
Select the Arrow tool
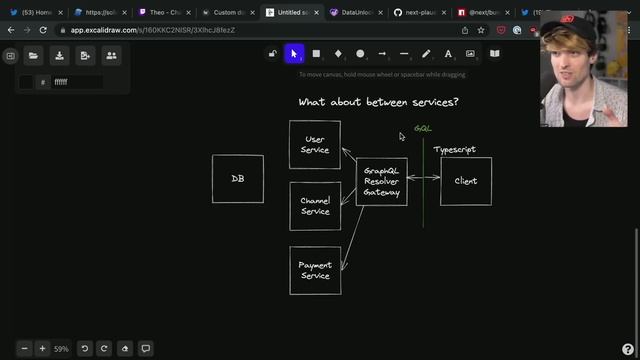pyautogui.click(x=382, y=54)
